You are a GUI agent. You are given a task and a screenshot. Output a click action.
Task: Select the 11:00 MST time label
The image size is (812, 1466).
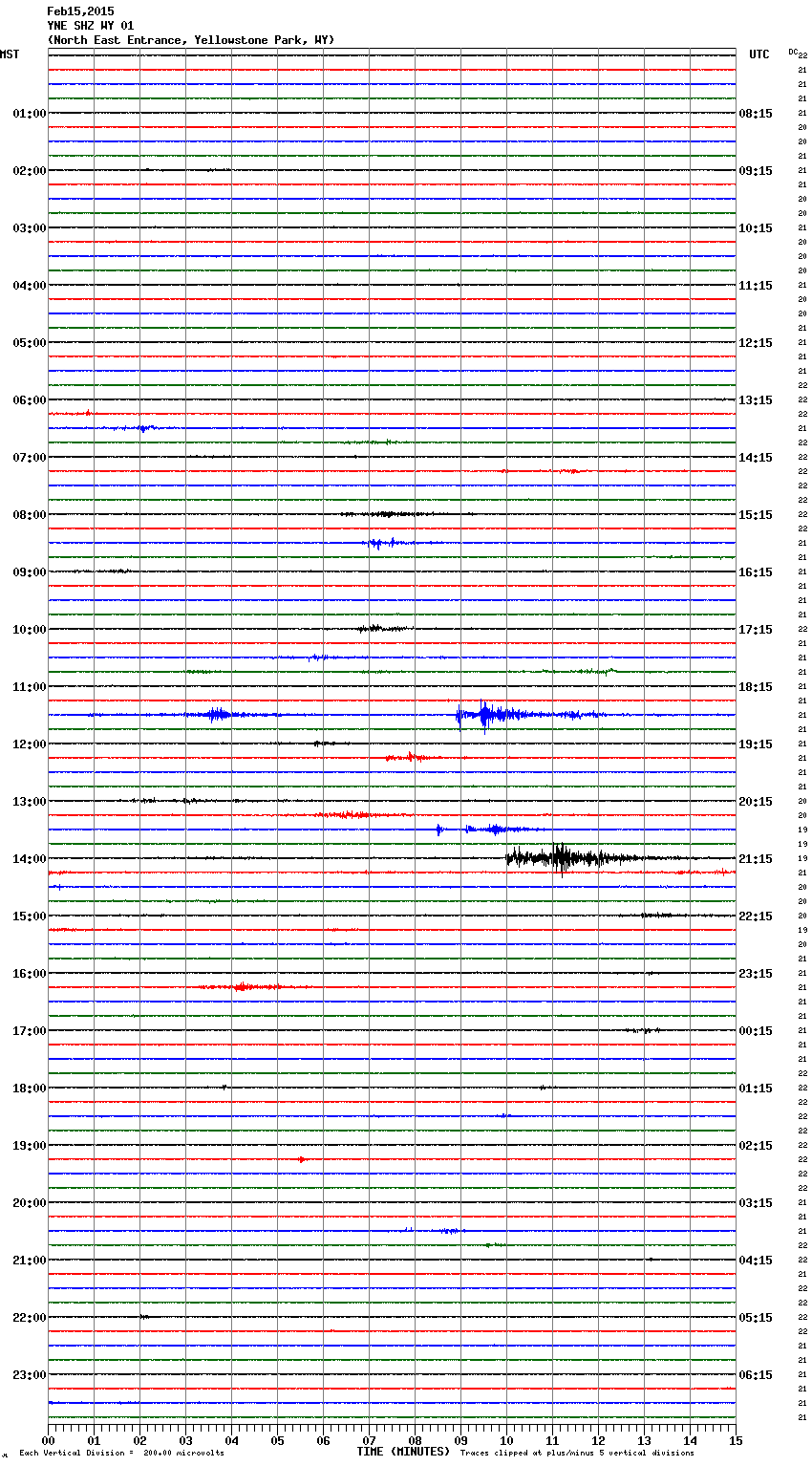29,687
